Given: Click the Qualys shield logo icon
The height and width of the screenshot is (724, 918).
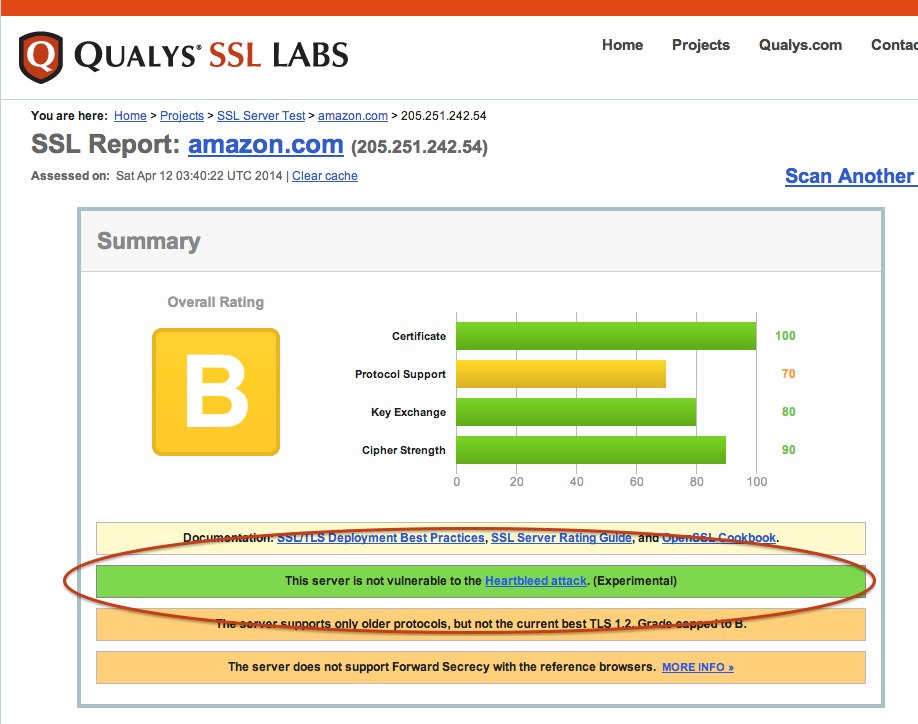Looking at the screenshot, I should tap(40, 57).
